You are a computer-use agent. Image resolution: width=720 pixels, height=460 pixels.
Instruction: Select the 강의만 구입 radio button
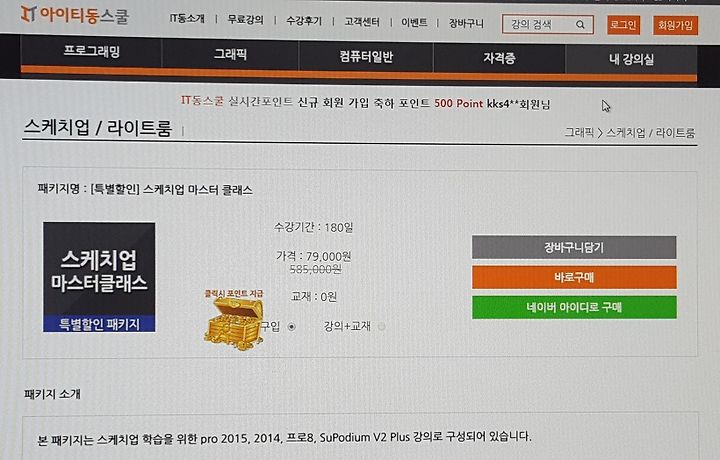click(x=292, y=327)
